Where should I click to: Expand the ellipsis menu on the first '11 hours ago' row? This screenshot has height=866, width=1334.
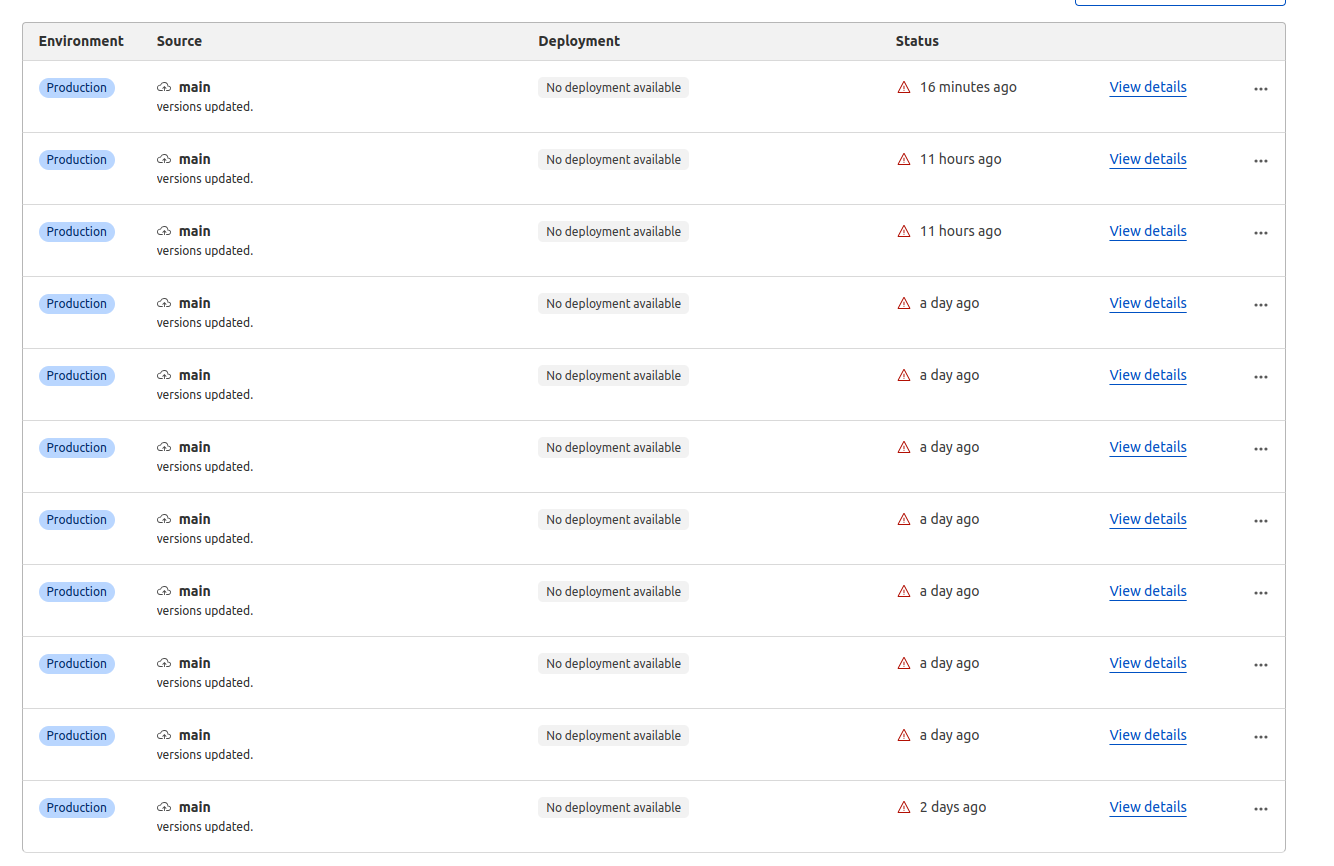click(1260, 161)
